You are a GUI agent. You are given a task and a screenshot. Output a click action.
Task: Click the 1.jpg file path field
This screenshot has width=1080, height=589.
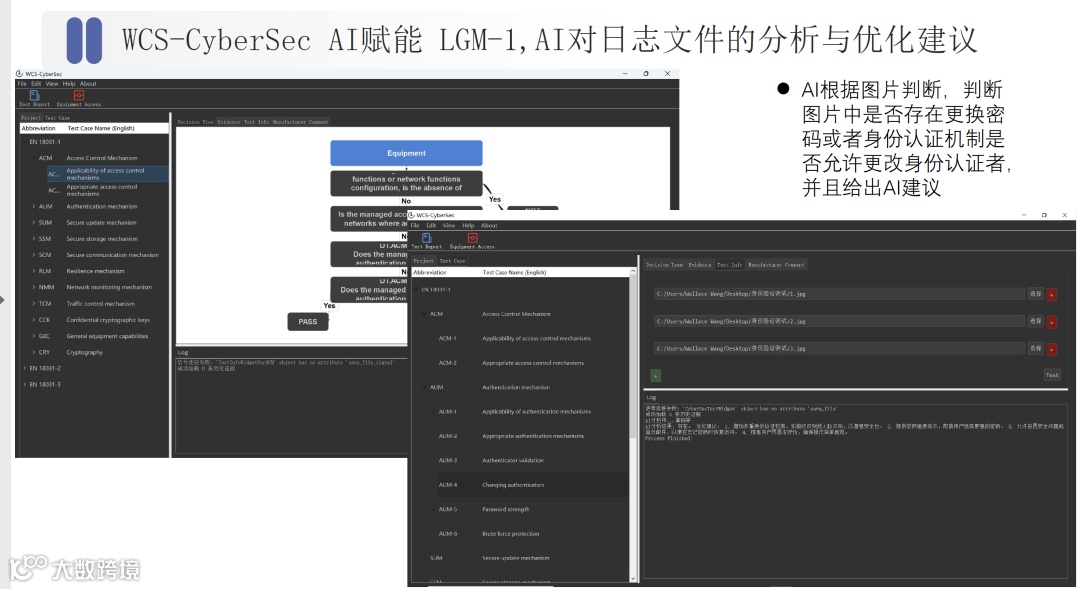click(x=839, y=294)
